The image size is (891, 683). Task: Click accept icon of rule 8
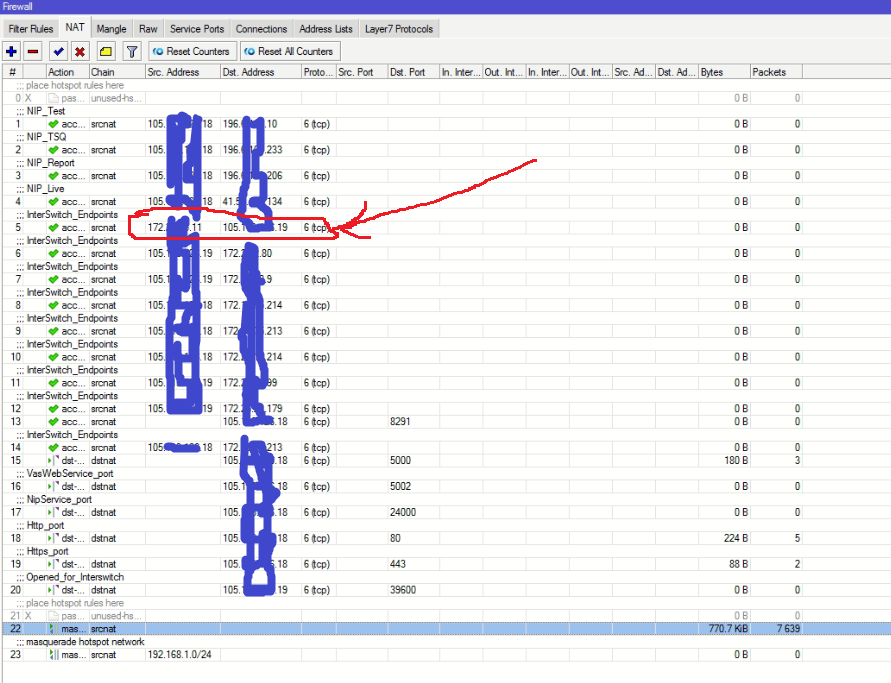click(53, 305)
